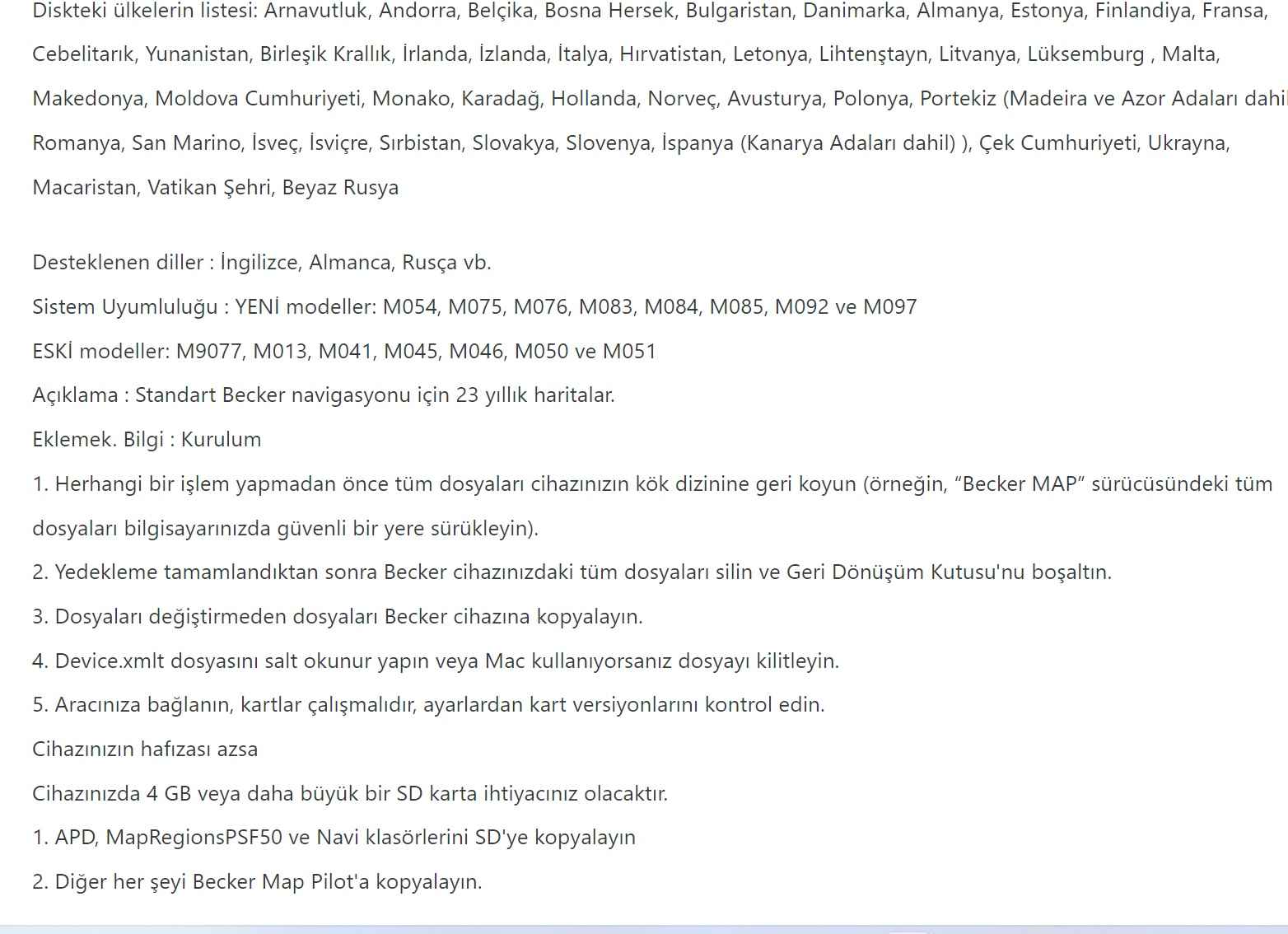Screen dimensions: 1288x934
Task: Click model number M097 in the new models line
Action: (889, 307)
